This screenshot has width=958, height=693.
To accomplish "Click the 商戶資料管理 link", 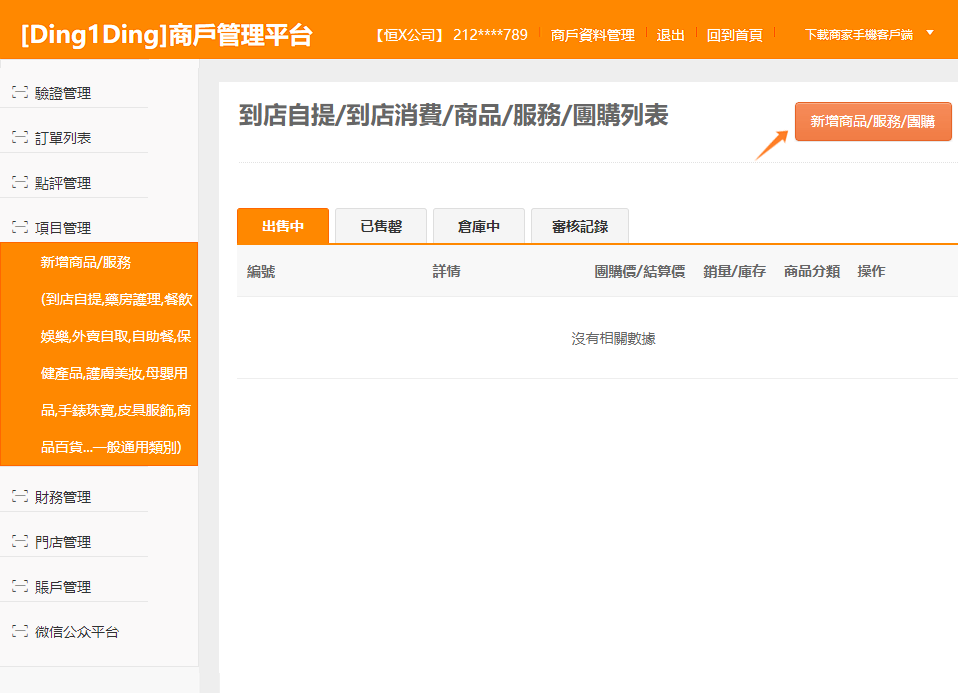I will (x=592, y=35).
